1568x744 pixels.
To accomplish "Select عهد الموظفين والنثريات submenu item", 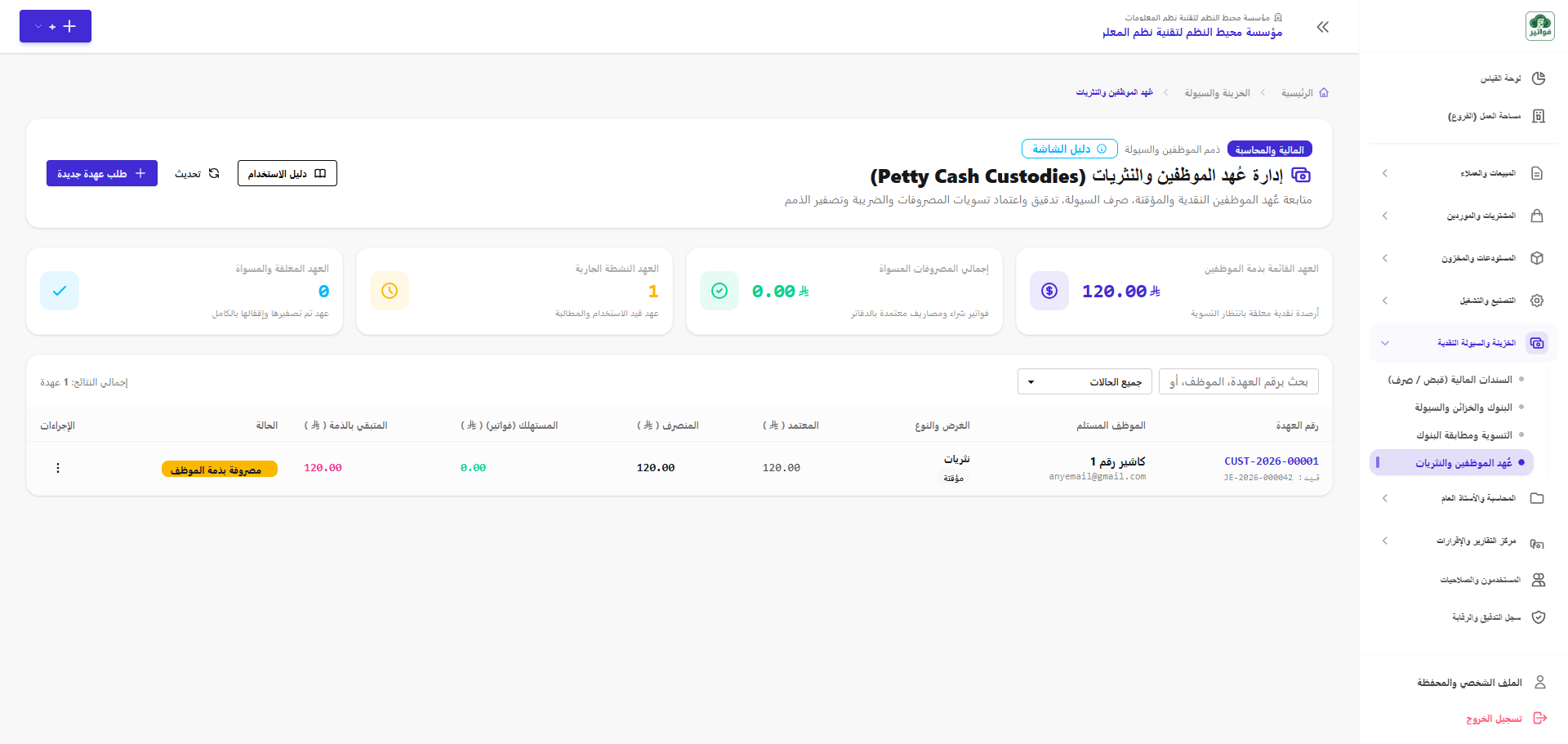I will (x=1451, y=463).
